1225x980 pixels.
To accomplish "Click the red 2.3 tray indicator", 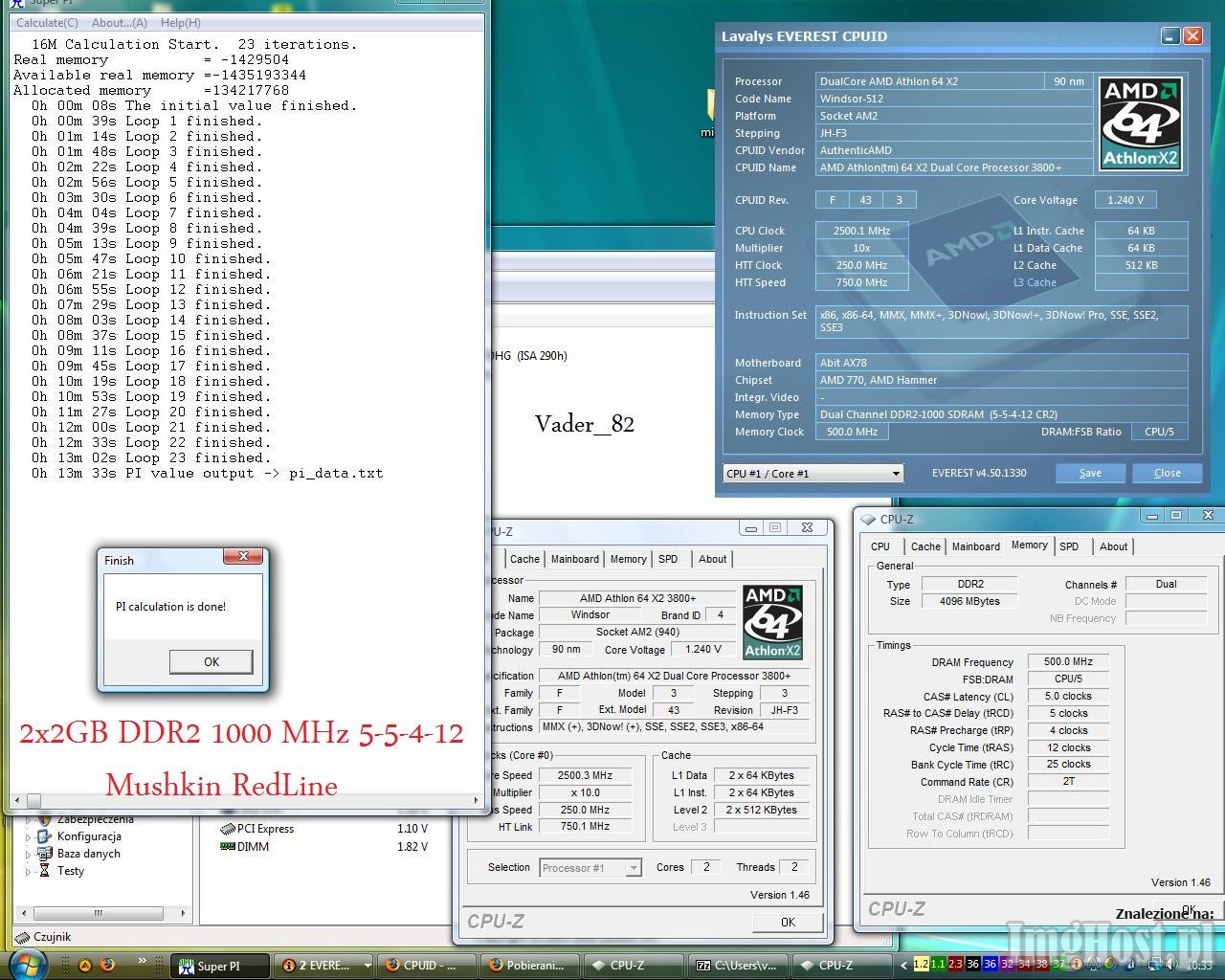I will tap(955, 965).
